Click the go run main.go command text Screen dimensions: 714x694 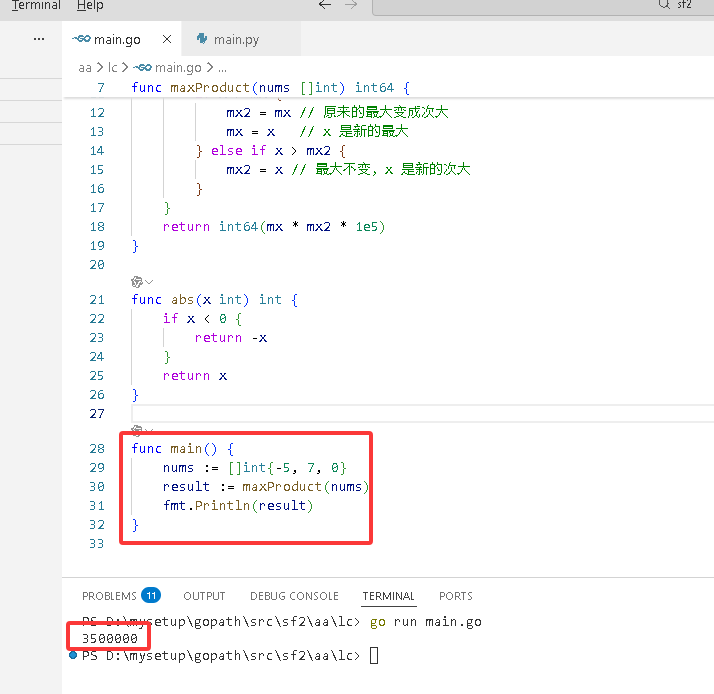pos(425,622)
